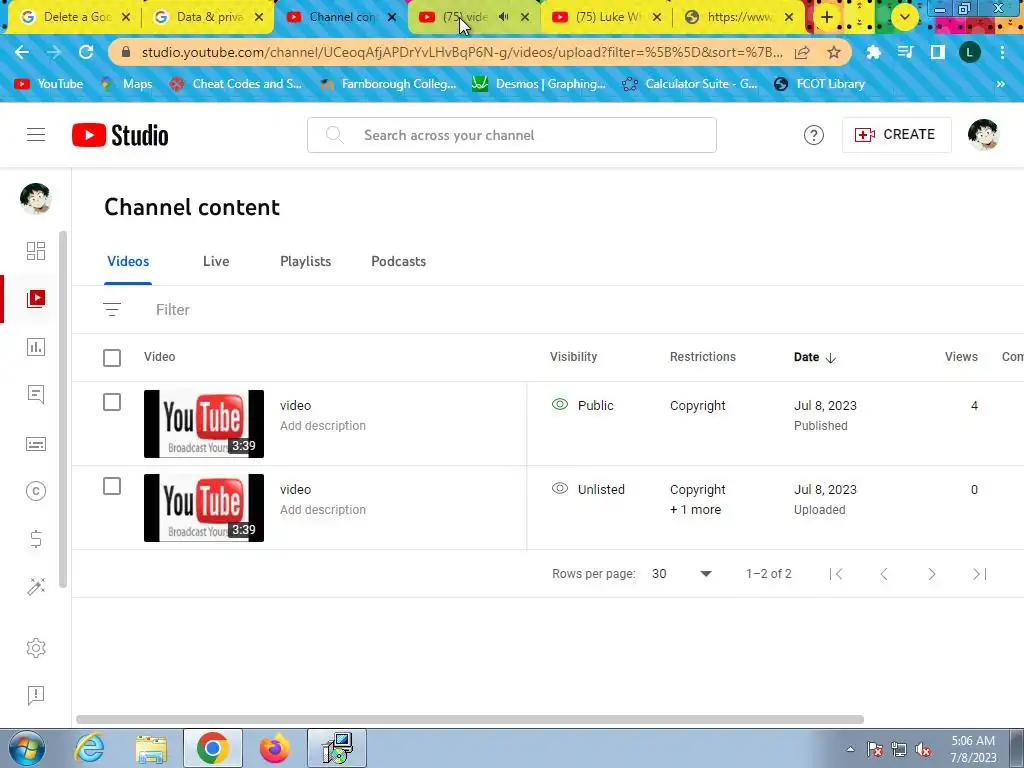Open Copyright icon in the sidebar
Viewport: 1024px width, 768px height.
[36, 491]
